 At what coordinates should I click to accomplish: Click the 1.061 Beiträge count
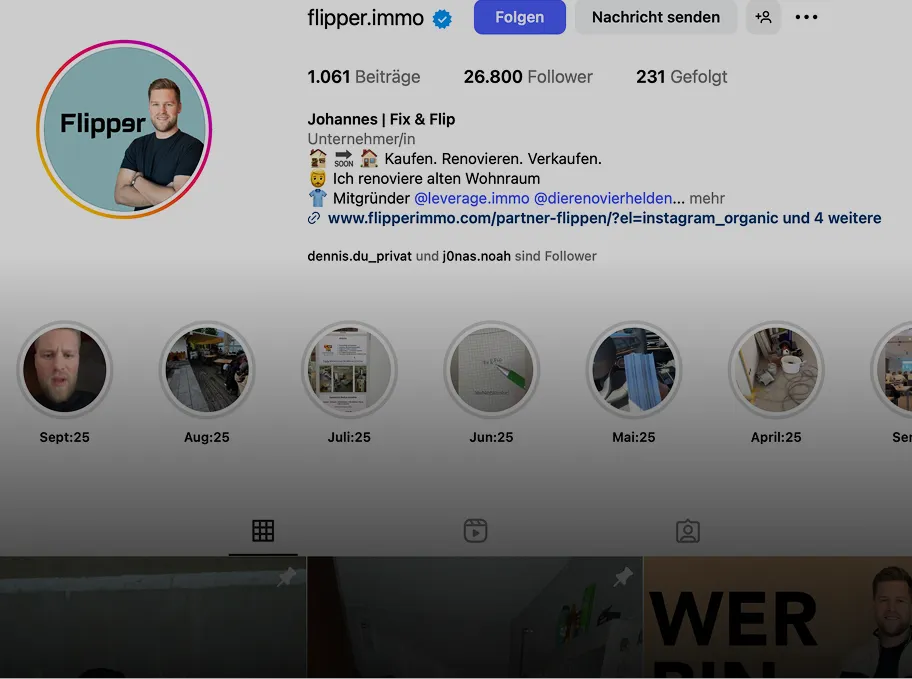point(364,77)
